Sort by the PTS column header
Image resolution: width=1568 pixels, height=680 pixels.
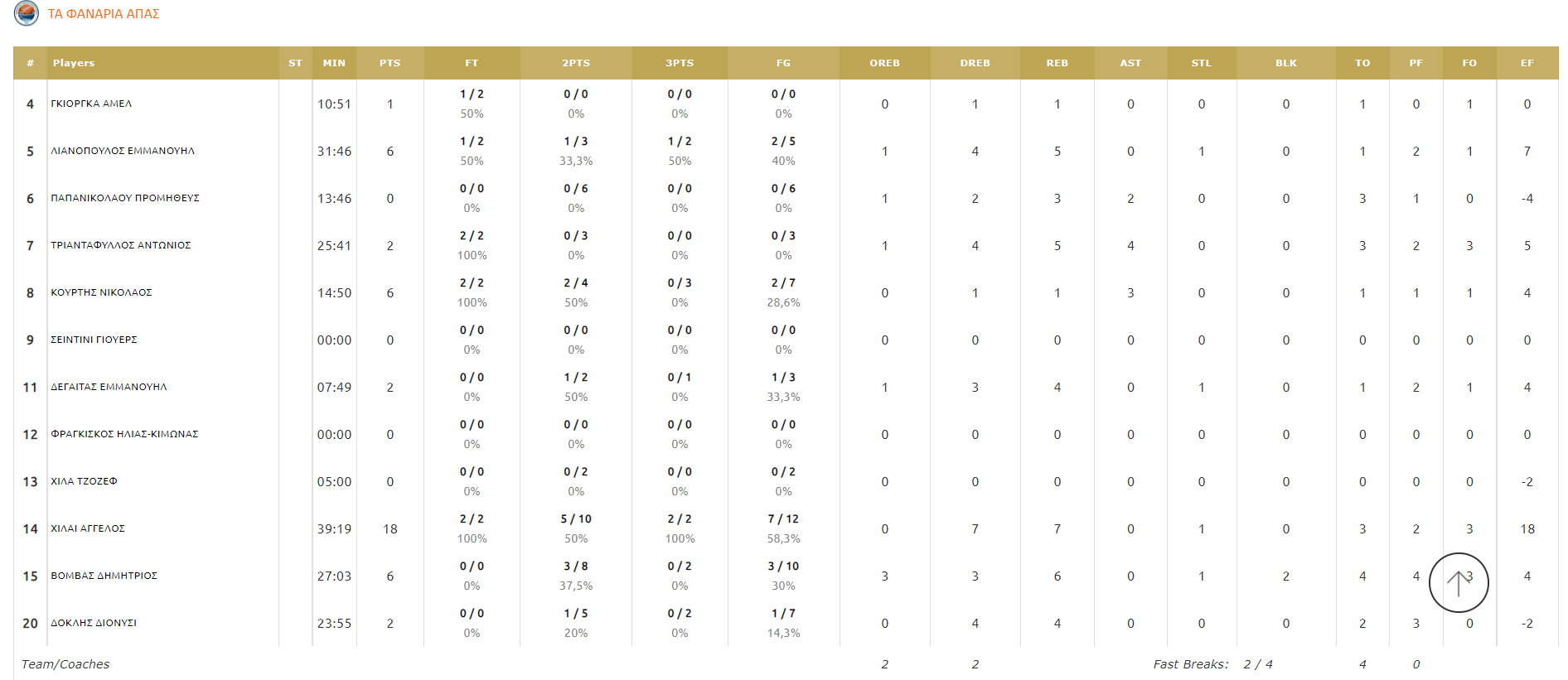390,63
